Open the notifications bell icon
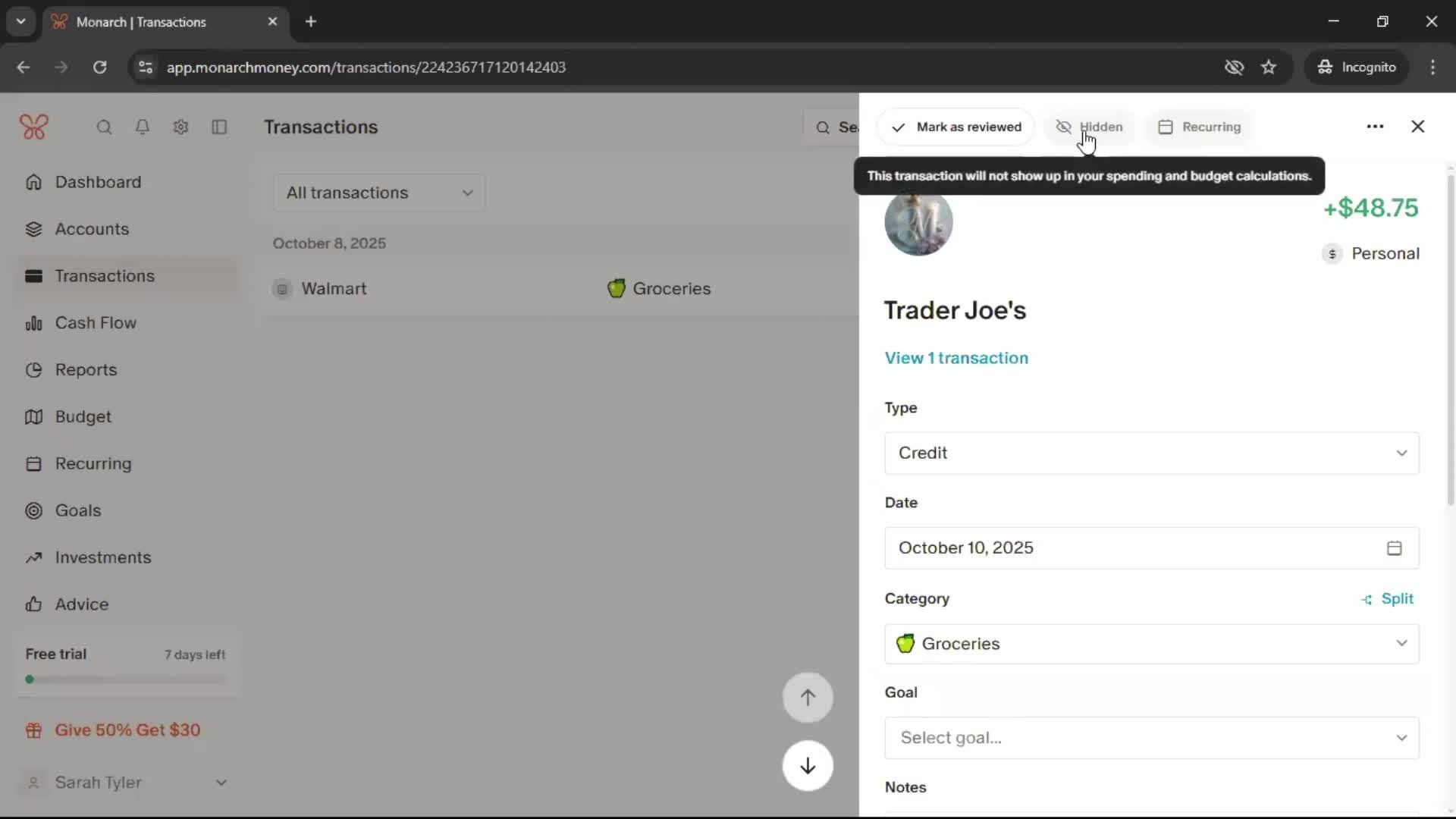This screenshot has width=1456, height=819. coord(142,127)
